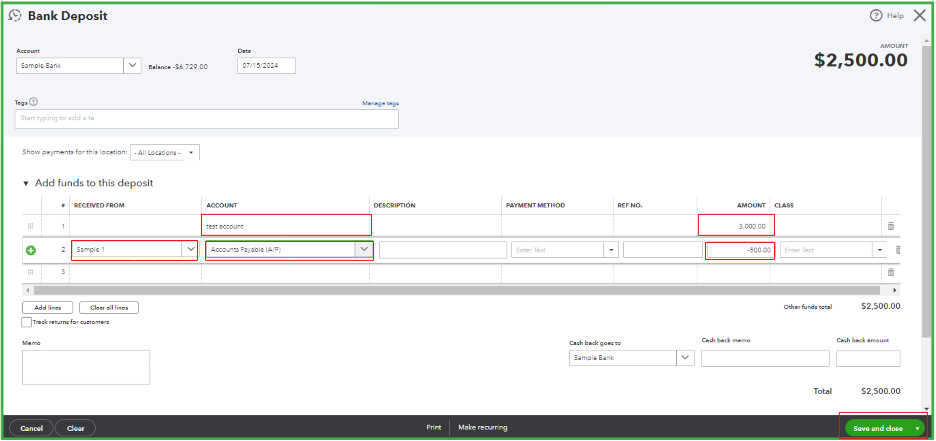Click the ACCOUNT column header
936x441 pixels.
click(222, 205)
